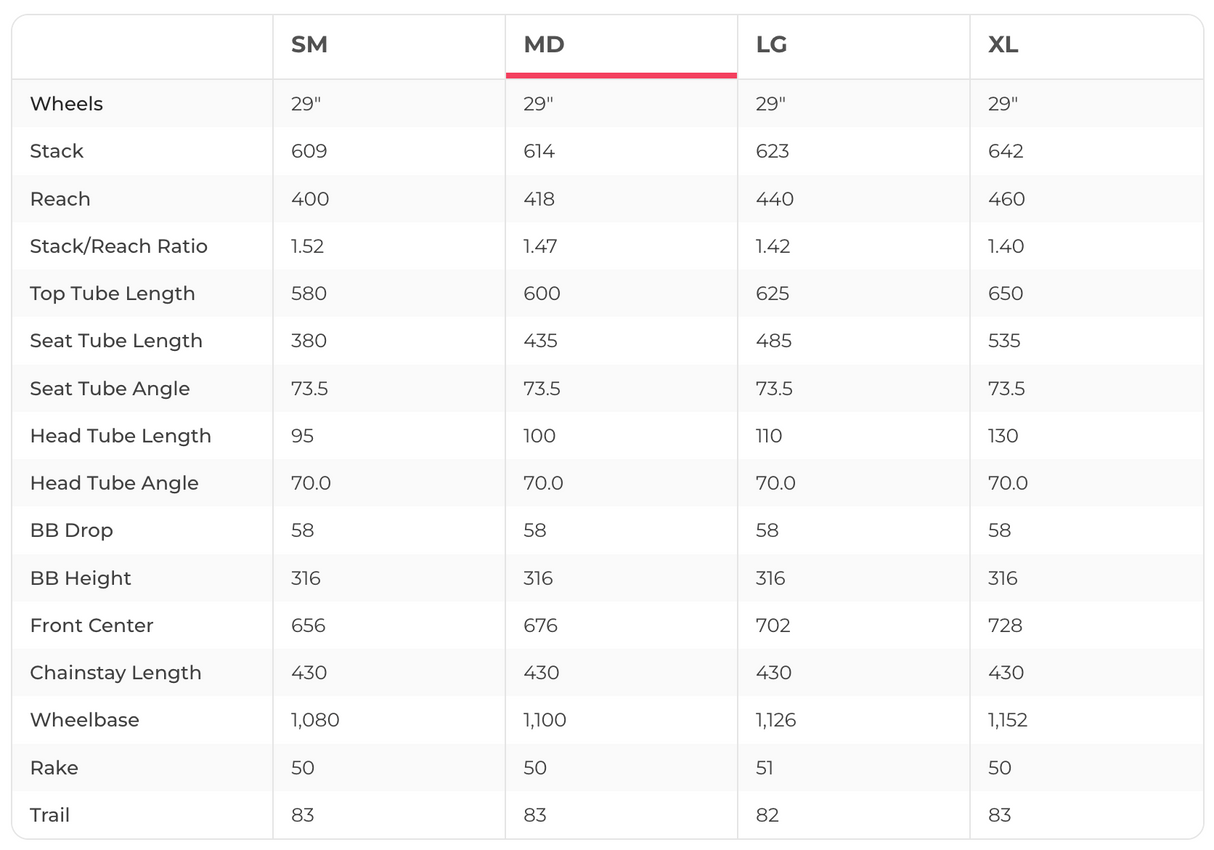The width and height of the screenshot is (1214, 850).
Task: Click the Trail row label
Action: tap(50, 815)
